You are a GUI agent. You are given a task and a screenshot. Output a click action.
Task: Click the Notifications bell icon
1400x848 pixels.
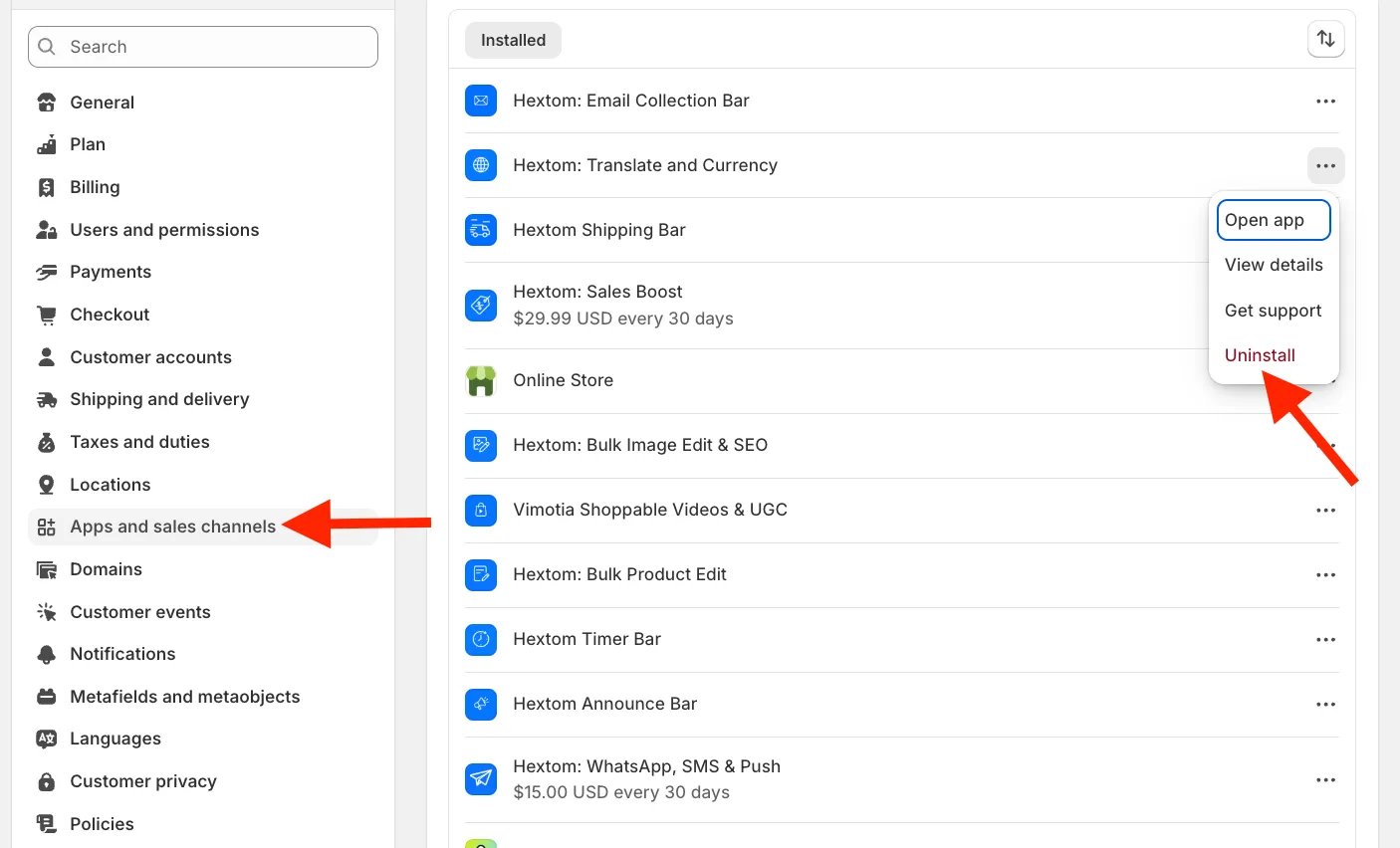[47, 654]
